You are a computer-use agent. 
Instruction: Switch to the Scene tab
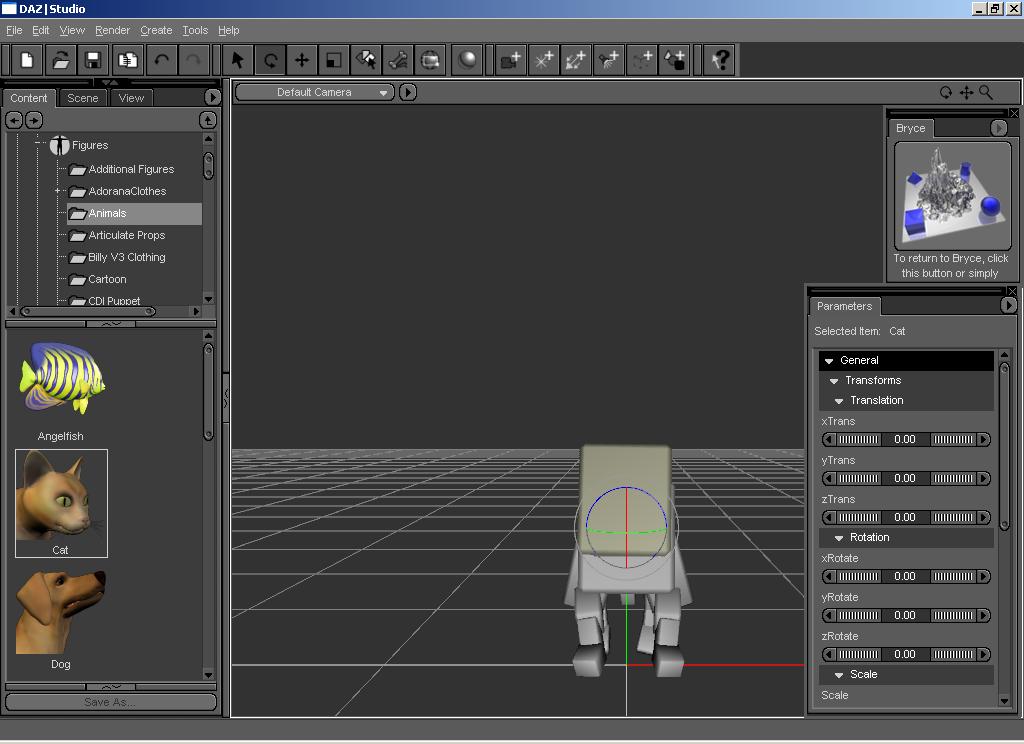coord(82,98)
